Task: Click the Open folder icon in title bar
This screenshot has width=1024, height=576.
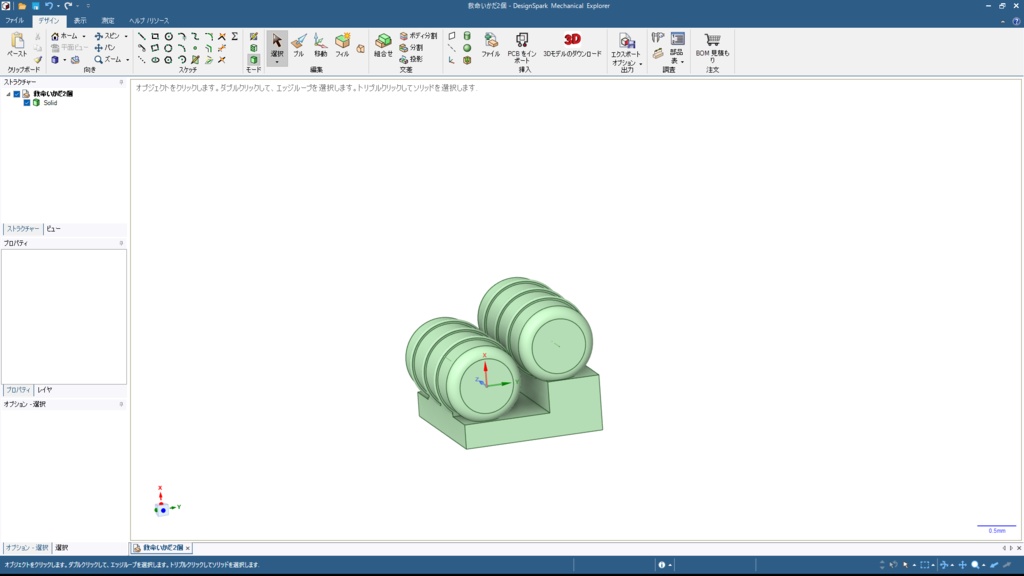Action: (22, 6)
